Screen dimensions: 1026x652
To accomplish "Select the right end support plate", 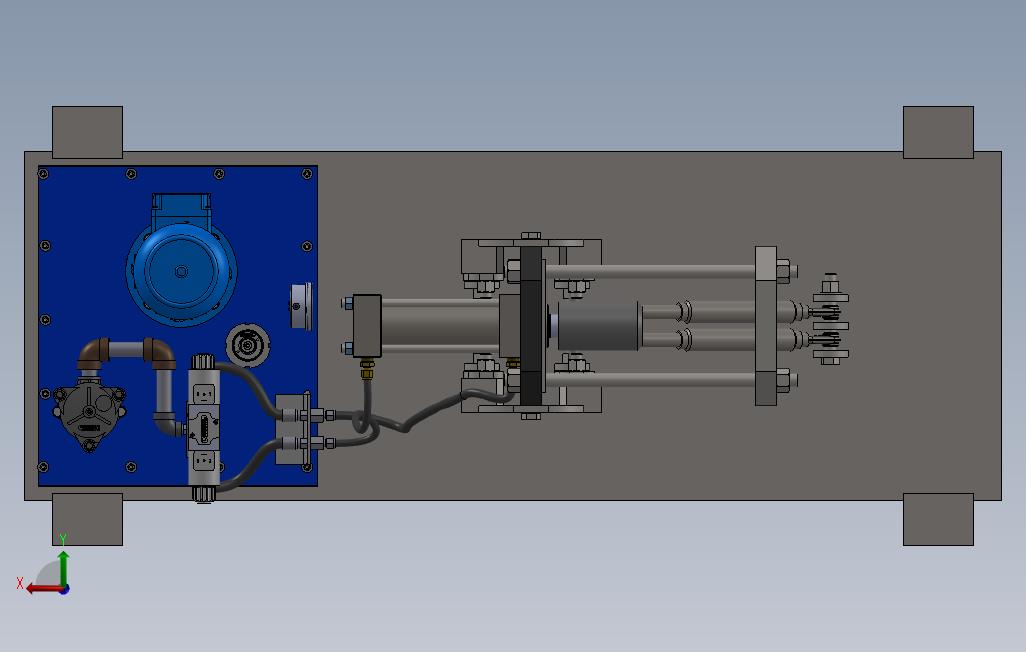I will tap(766, 326).
